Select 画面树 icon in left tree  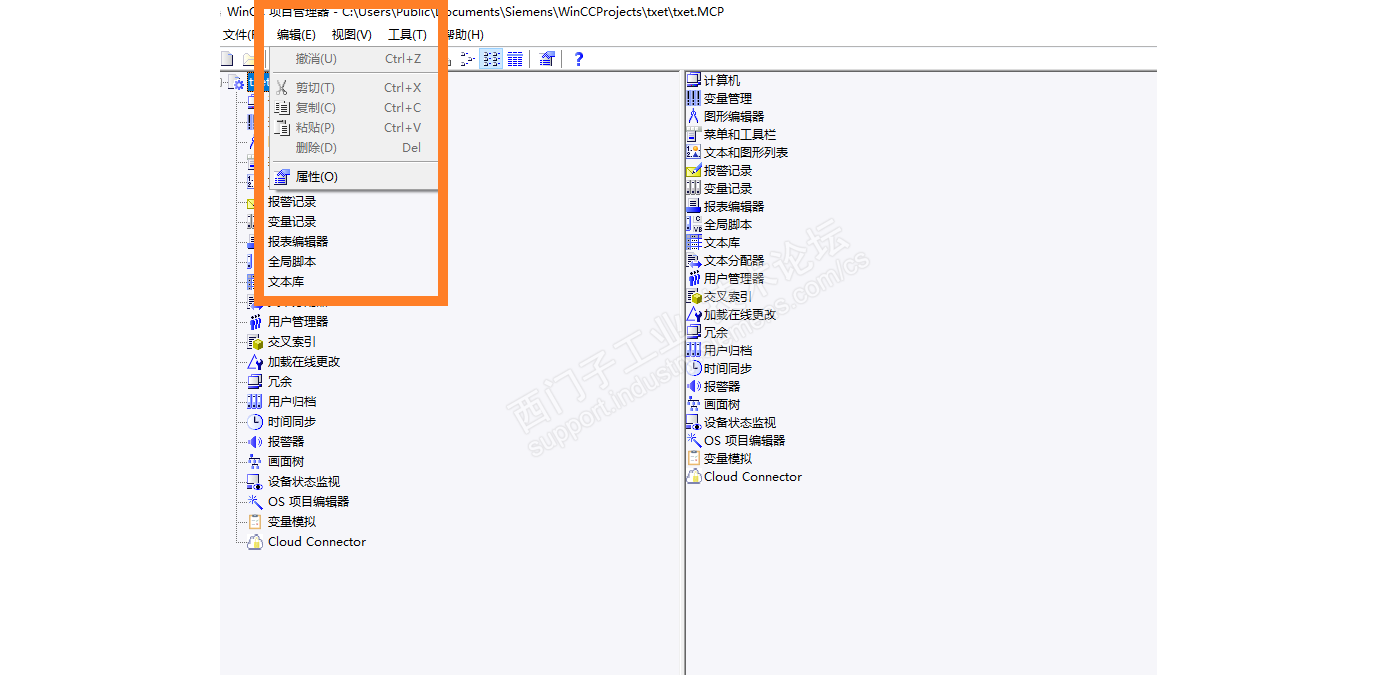point(255,462)
